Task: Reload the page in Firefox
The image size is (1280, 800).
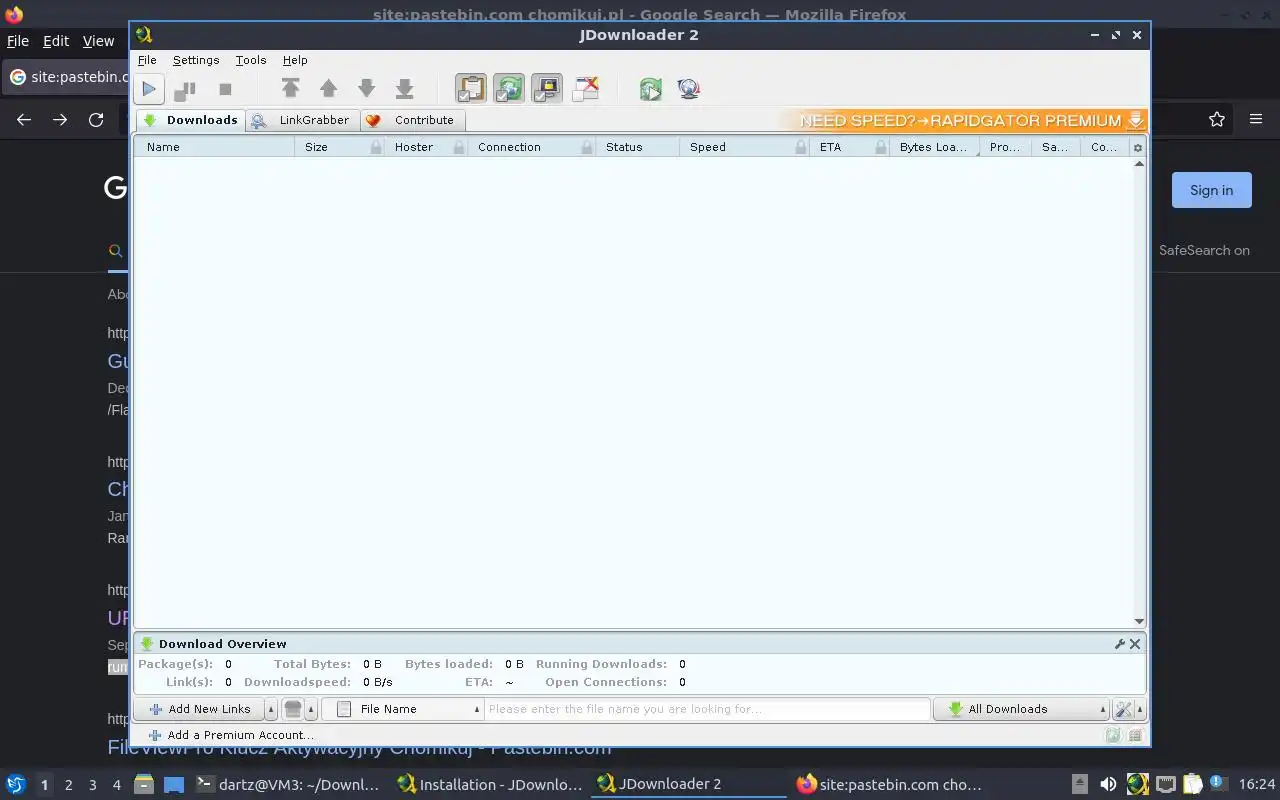Action: pos(96,119)
